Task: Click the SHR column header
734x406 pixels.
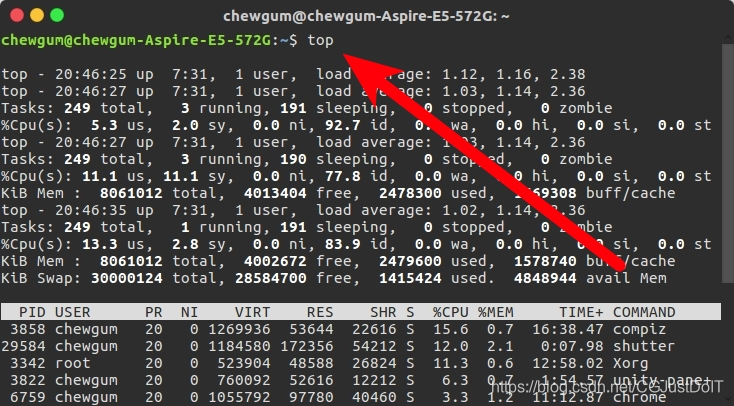Action: [x=383, y=312]
